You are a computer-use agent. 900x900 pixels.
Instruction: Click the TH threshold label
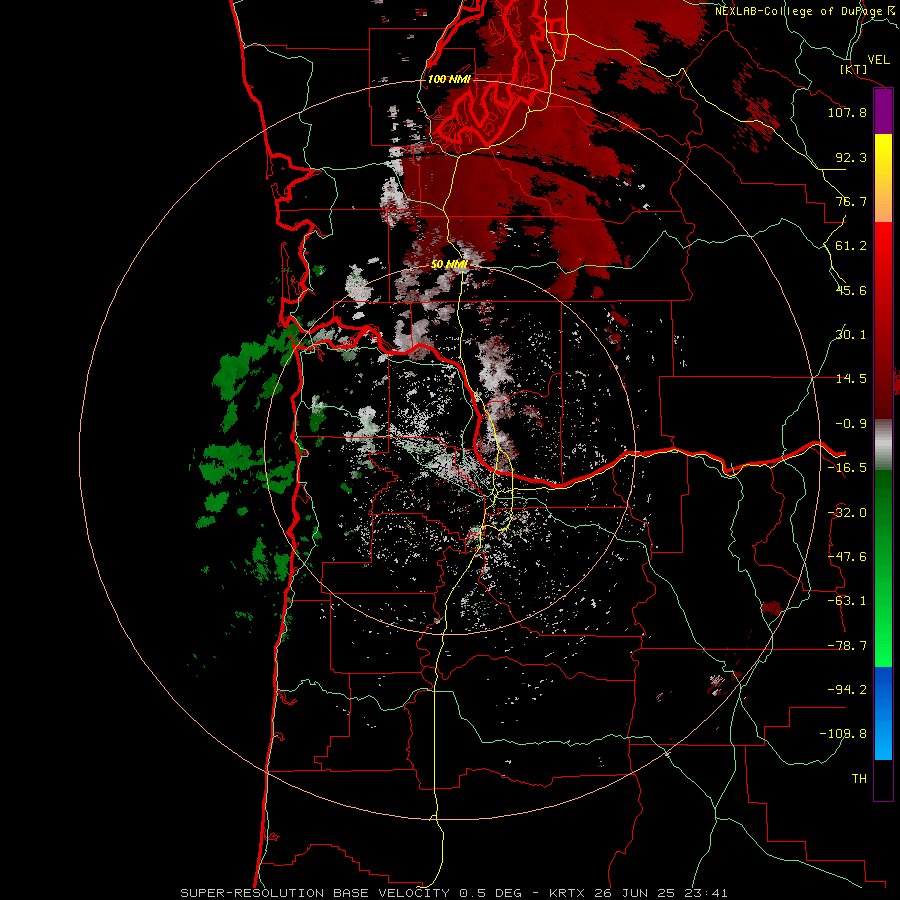pos(859,779)
